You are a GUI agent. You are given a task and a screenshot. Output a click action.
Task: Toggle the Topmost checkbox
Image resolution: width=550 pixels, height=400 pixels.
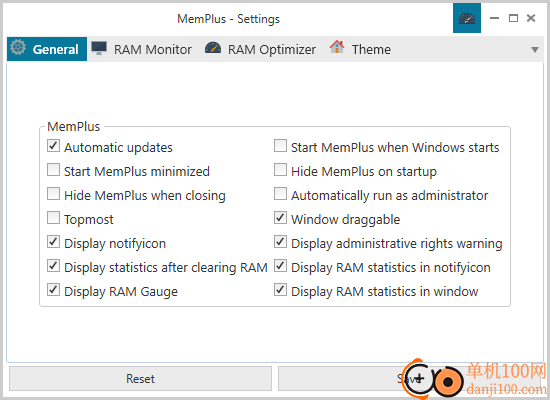click(x=53, y=218)
